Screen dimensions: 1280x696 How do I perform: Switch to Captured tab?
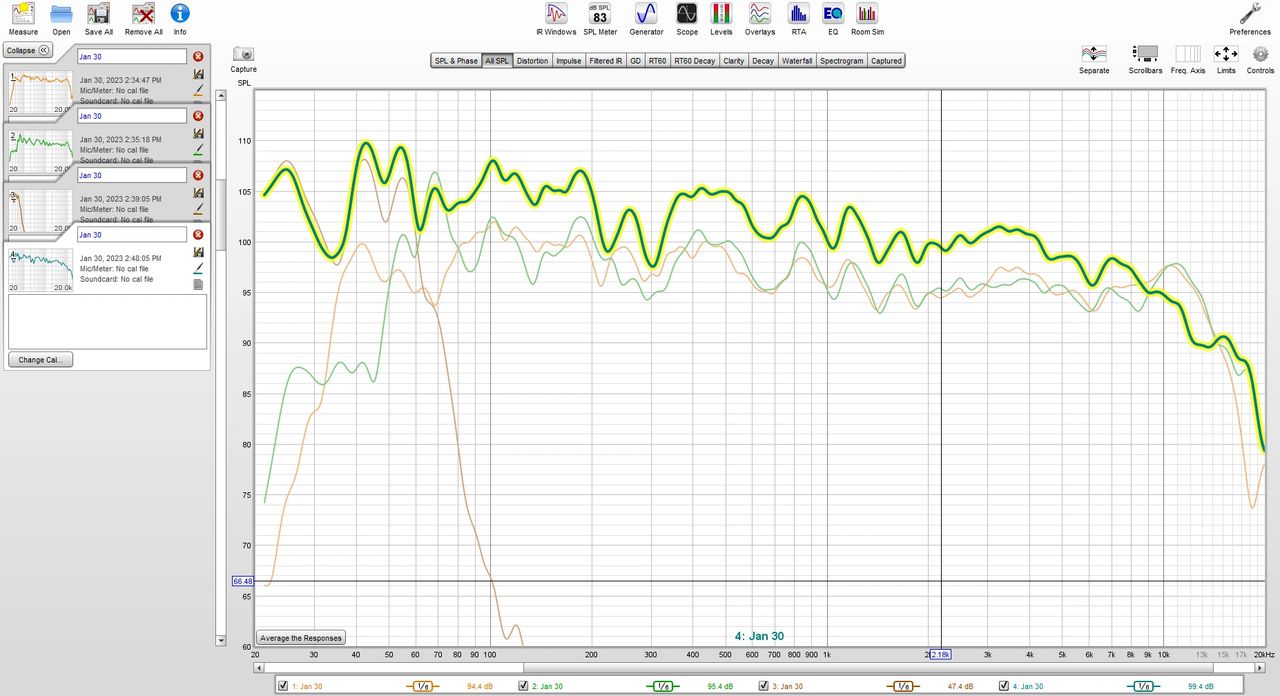click(886, 61)
